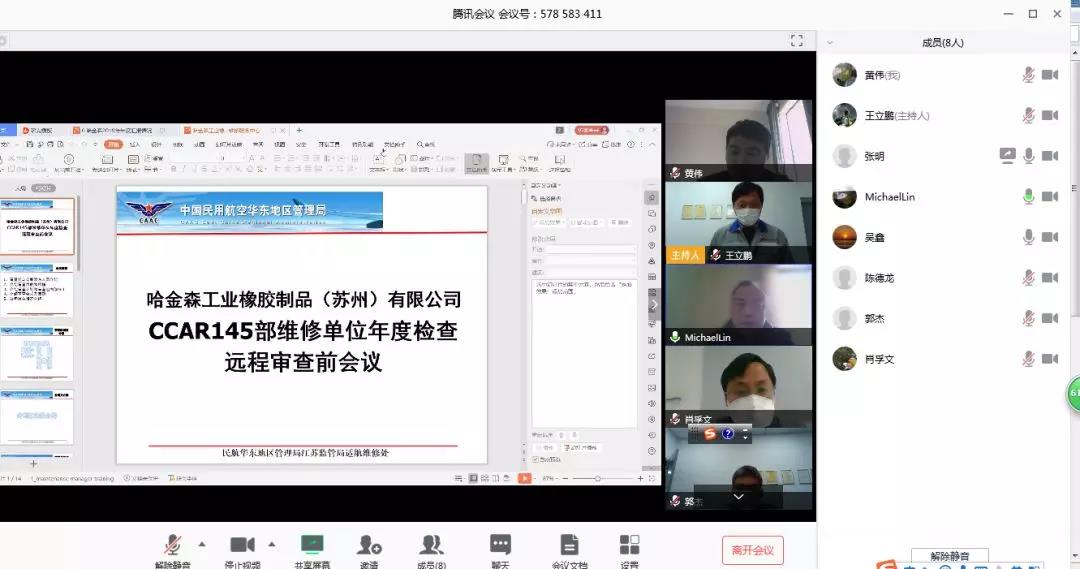Select 肖孚文's video tile
The width and height of the screenshot is (1080, 569).
pos(738,386)
